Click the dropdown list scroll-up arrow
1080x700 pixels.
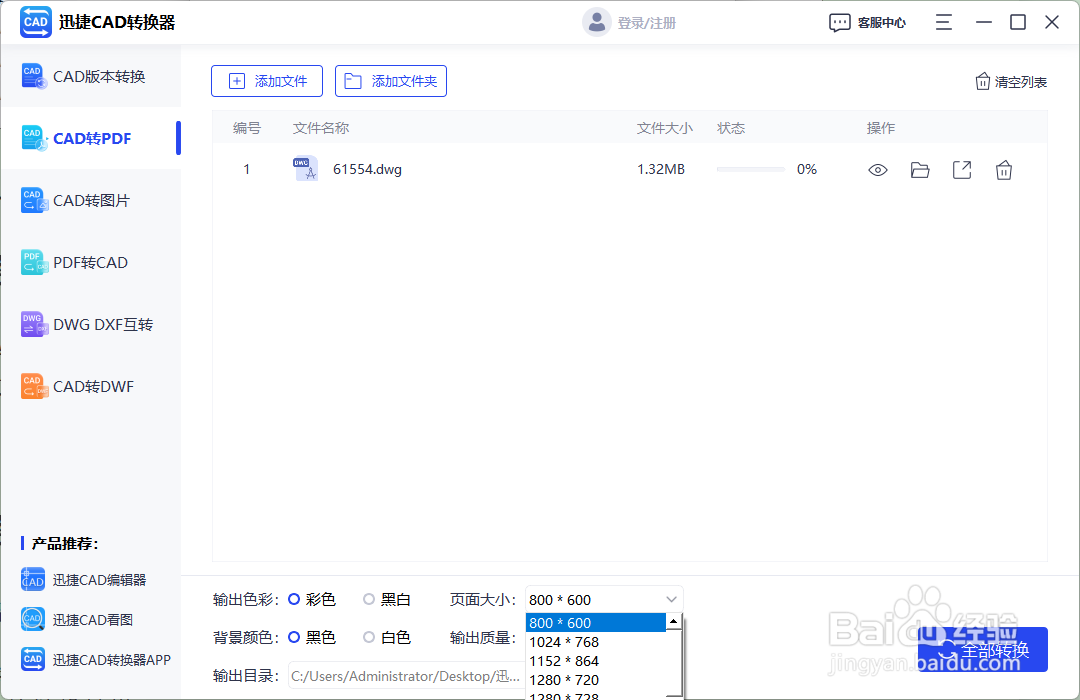tap(674, 621)
